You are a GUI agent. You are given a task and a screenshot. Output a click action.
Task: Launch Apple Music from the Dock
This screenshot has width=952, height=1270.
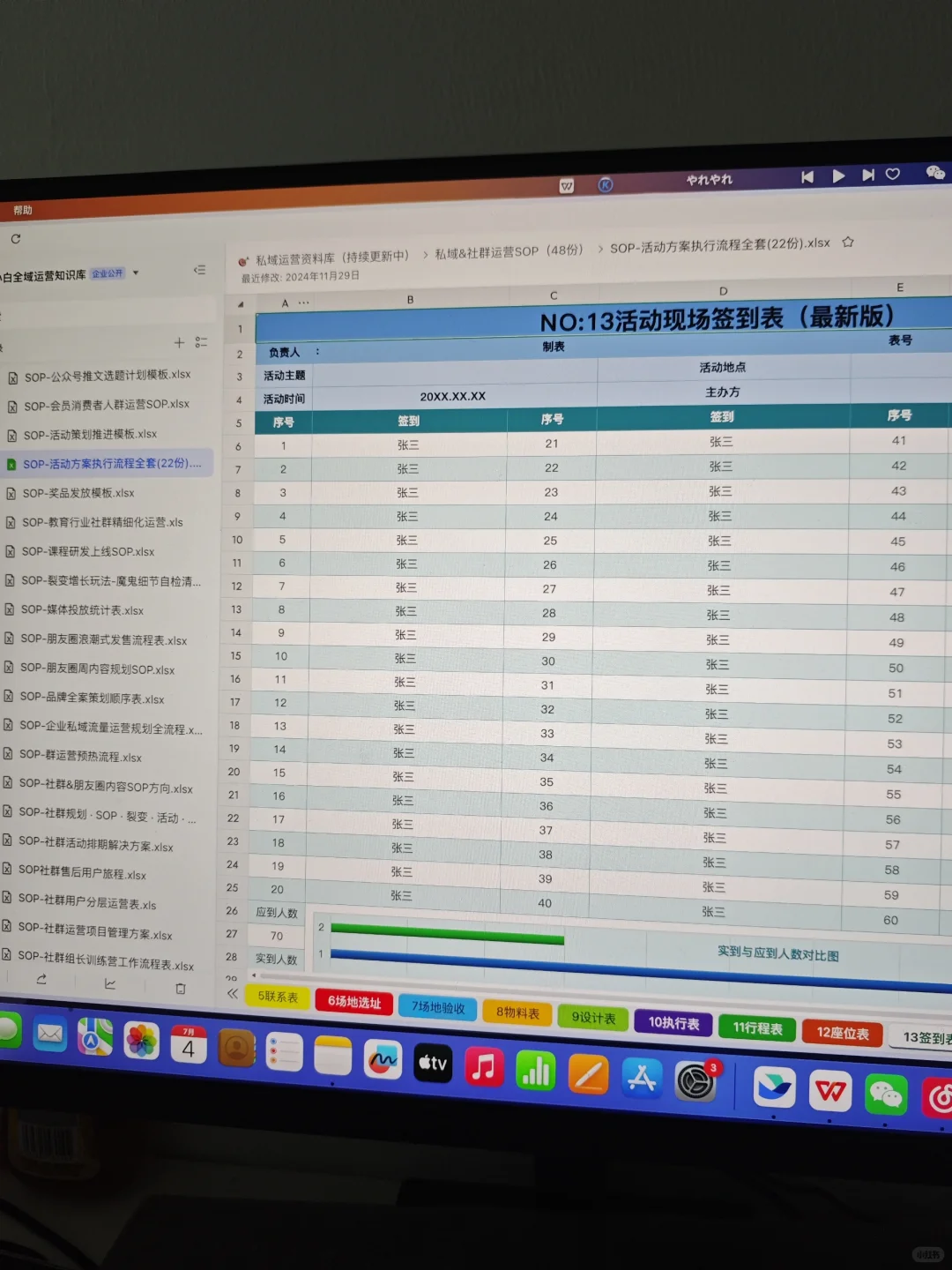coord(482,1069)
